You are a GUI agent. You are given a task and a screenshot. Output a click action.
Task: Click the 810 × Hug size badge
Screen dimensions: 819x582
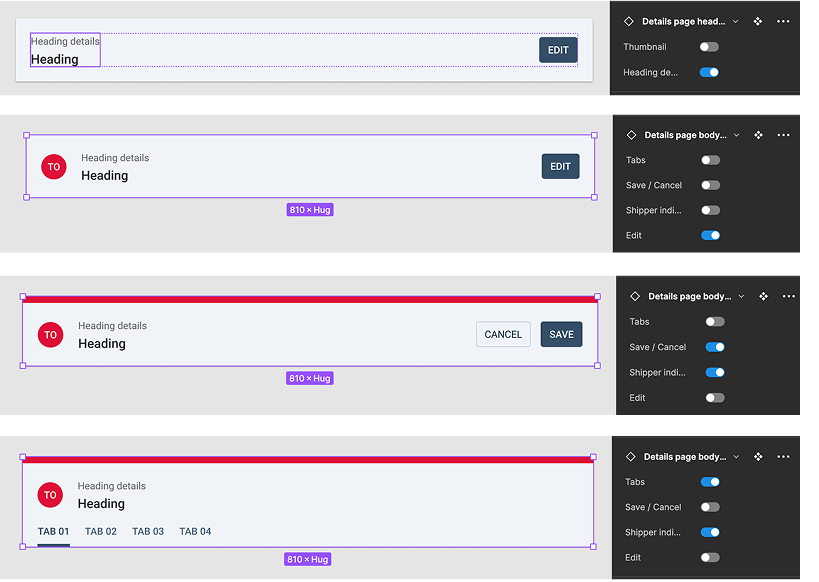click(309, 209)
